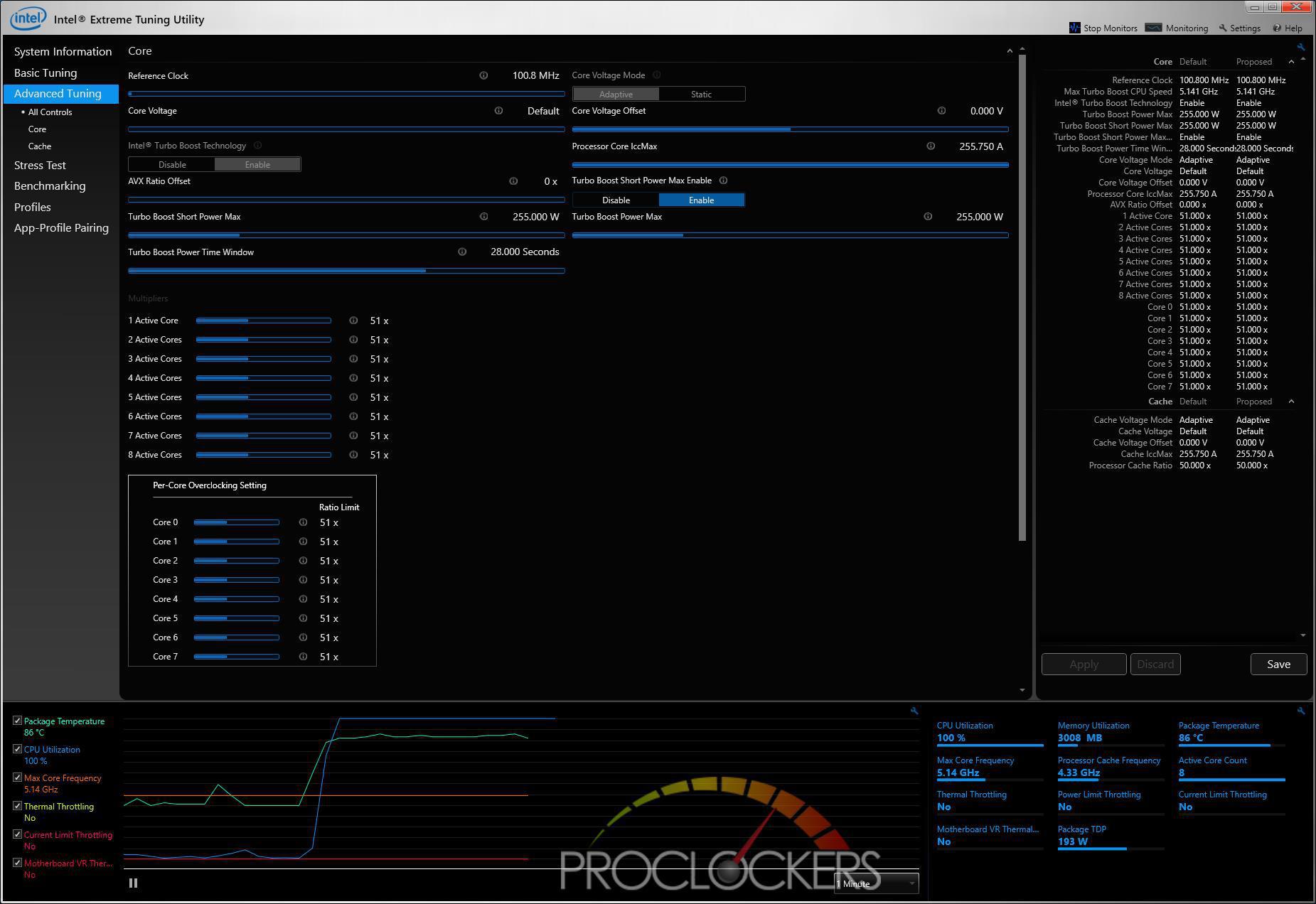Collapse Core group in proposed settings
Viewport: 1316px width, 904px height.
click(1291, 62)
